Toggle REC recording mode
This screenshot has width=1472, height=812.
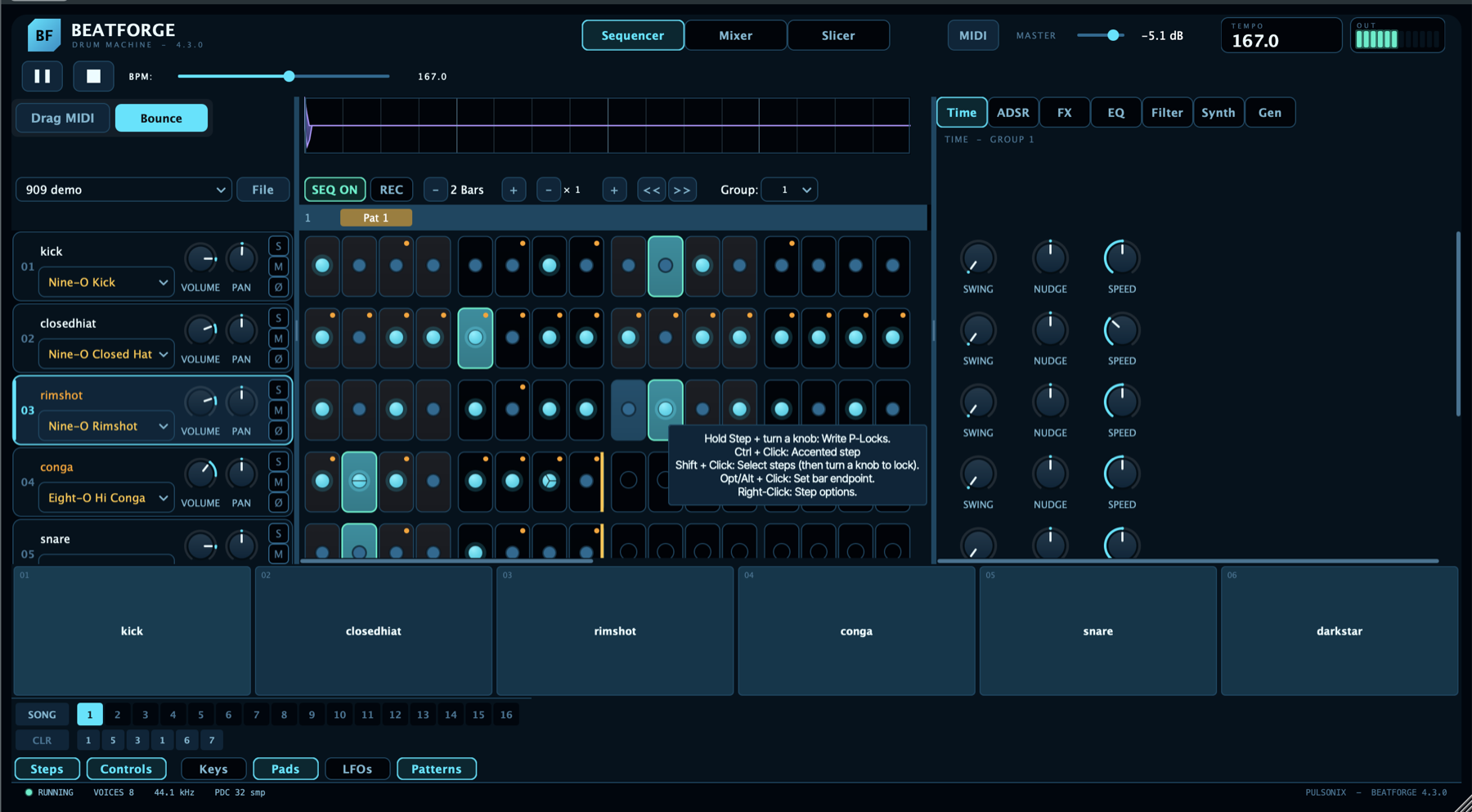(x=392, y=190)
